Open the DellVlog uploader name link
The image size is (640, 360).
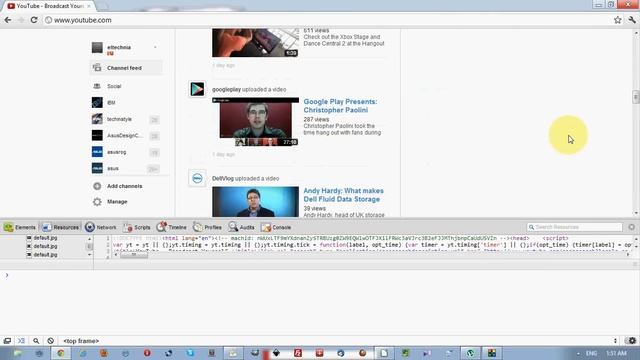tap(223, 178)
